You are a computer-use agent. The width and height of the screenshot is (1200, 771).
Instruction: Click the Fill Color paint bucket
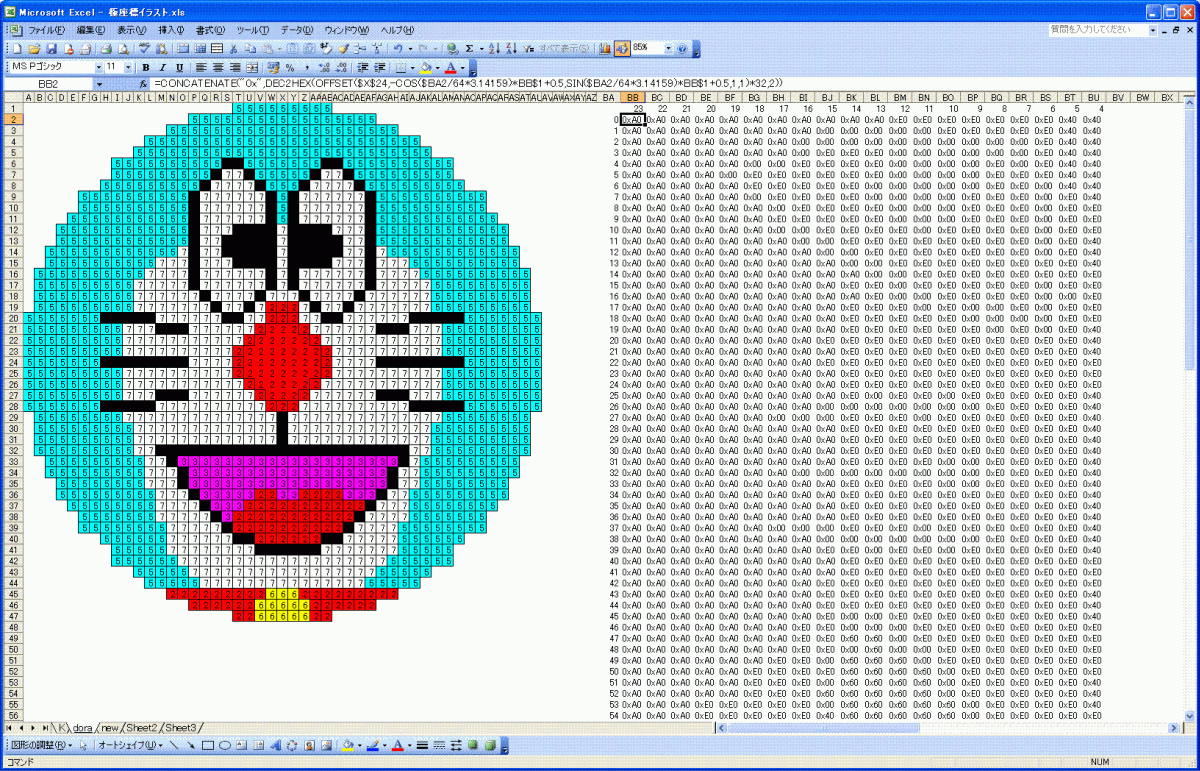[426, 67]
